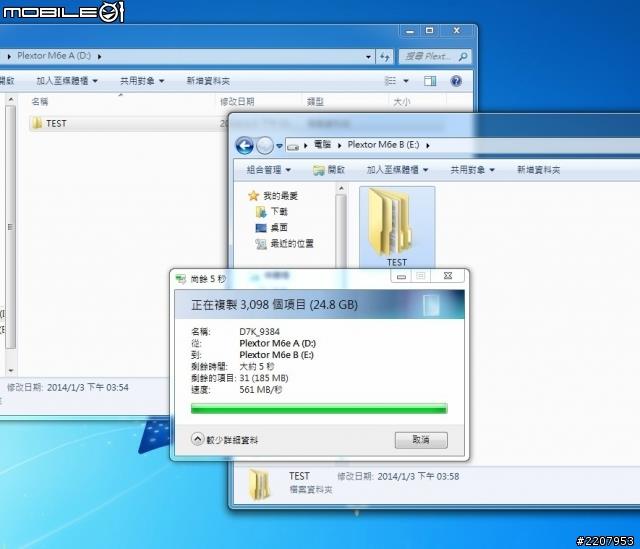640x549 pixels.
Task: Click the Forward arrow in Plextor M6e B window
Action: (x=265, y=145)
